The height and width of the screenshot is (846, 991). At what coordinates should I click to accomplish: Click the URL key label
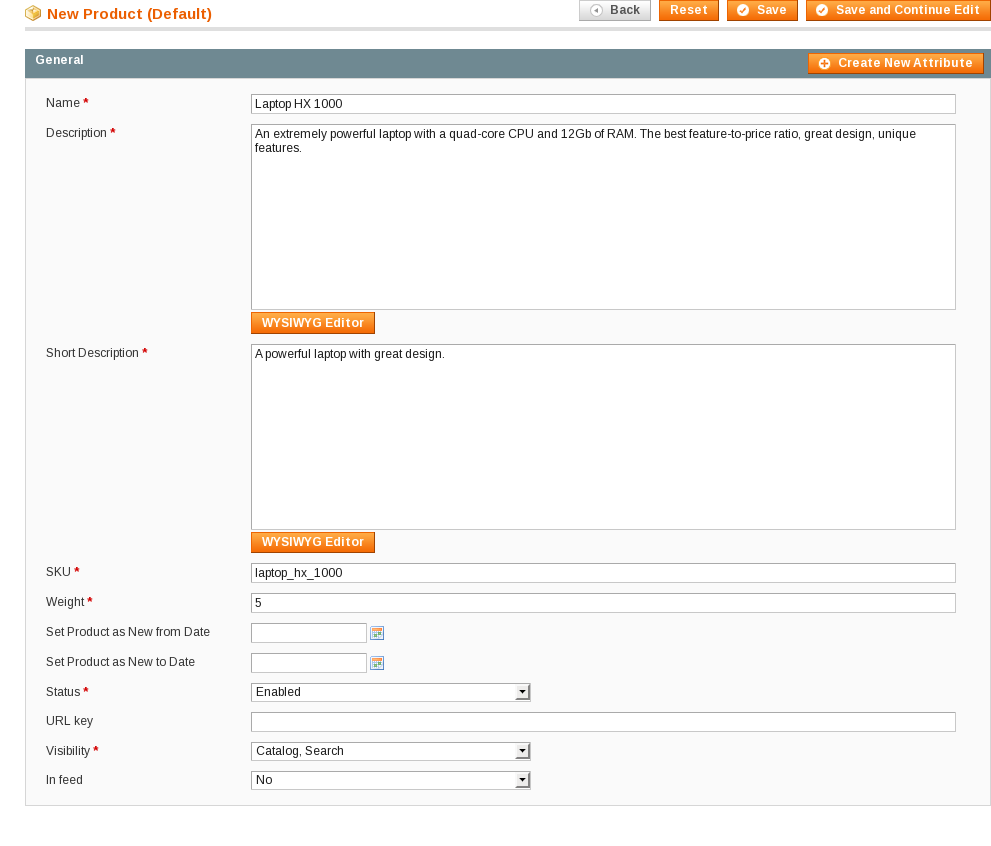click(70, 721)
